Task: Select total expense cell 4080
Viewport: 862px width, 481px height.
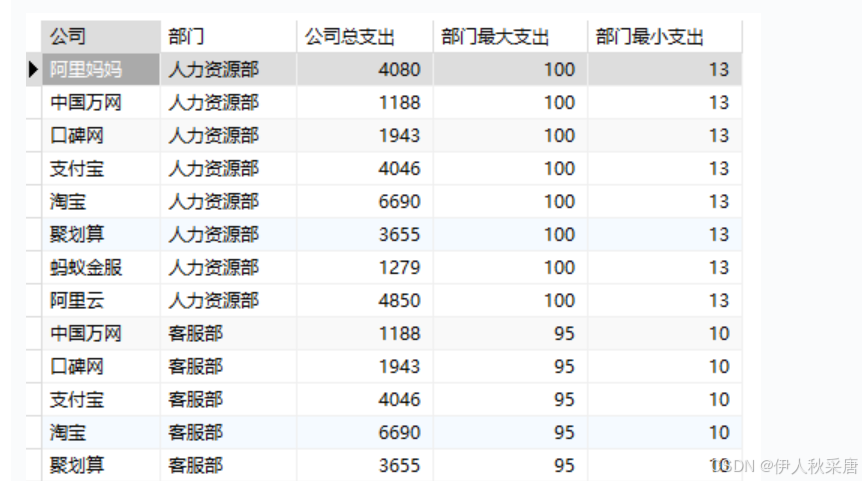Action: click(364, 70)
